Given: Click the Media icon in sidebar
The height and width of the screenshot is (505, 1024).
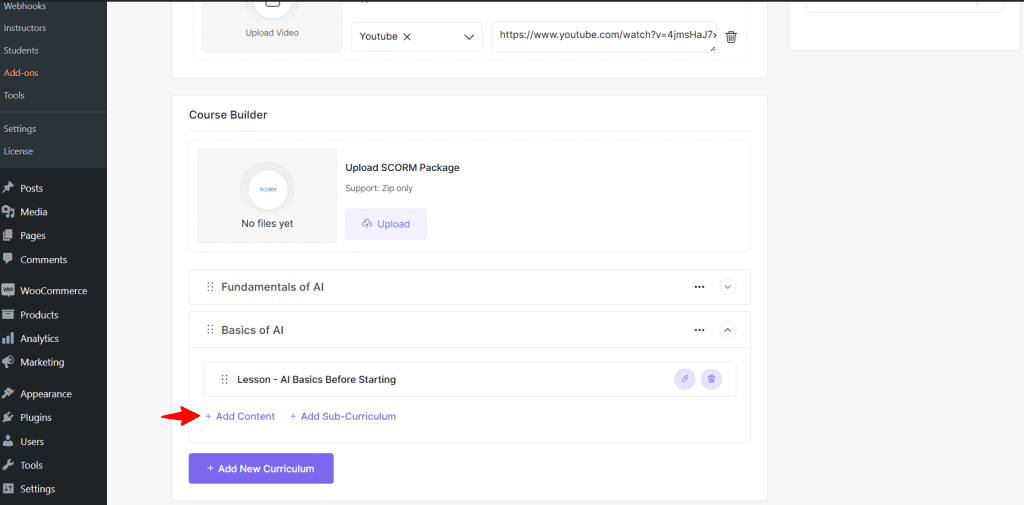Looking at the screenshot, I should 8,212.
